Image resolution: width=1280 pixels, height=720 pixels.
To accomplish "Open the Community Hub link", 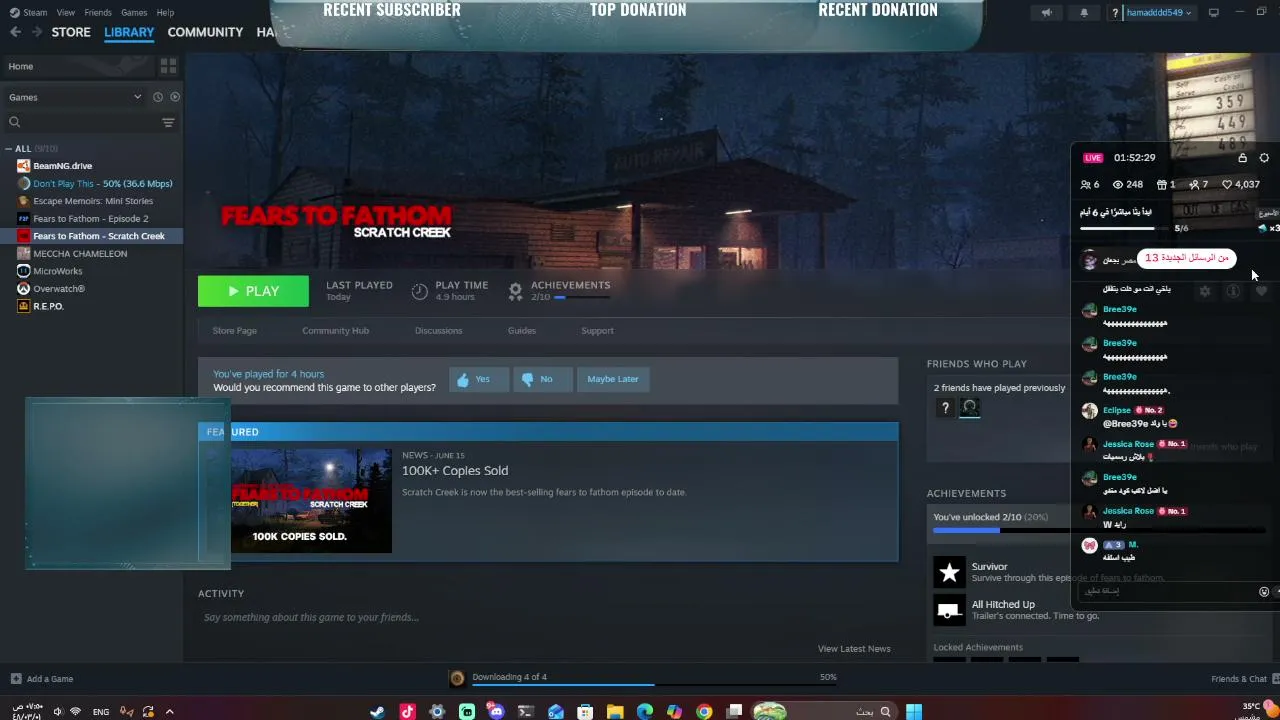I will pos(335,331).
